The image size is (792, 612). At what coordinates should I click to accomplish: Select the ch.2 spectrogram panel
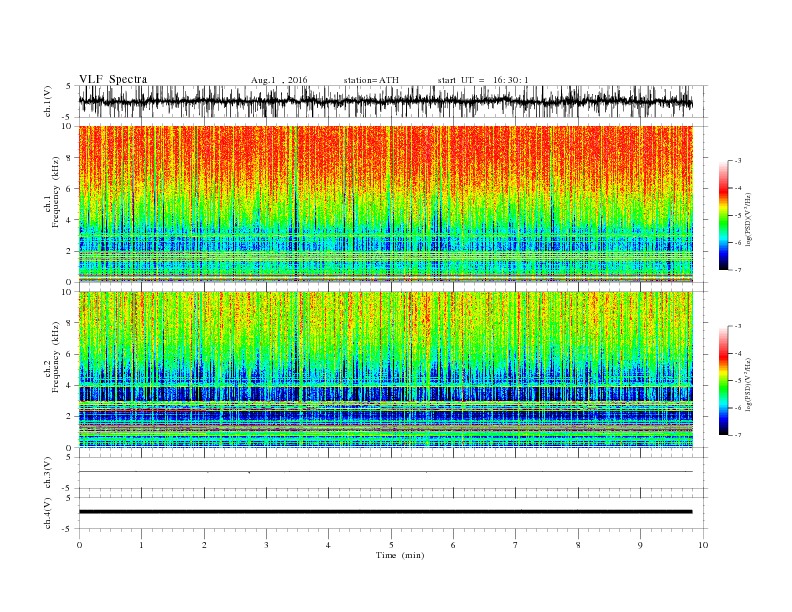[385, 370]
